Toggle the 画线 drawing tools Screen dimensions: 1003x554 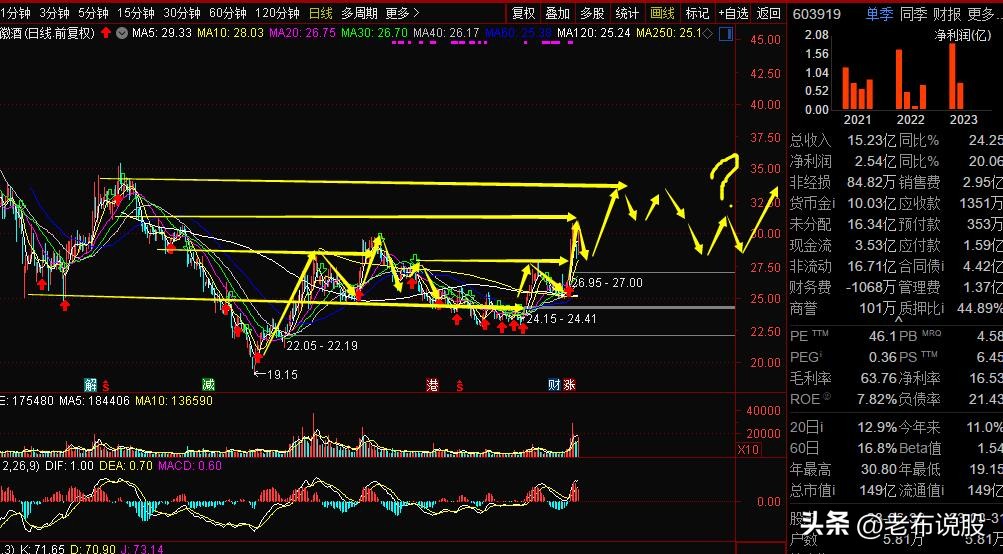(662, 13)
